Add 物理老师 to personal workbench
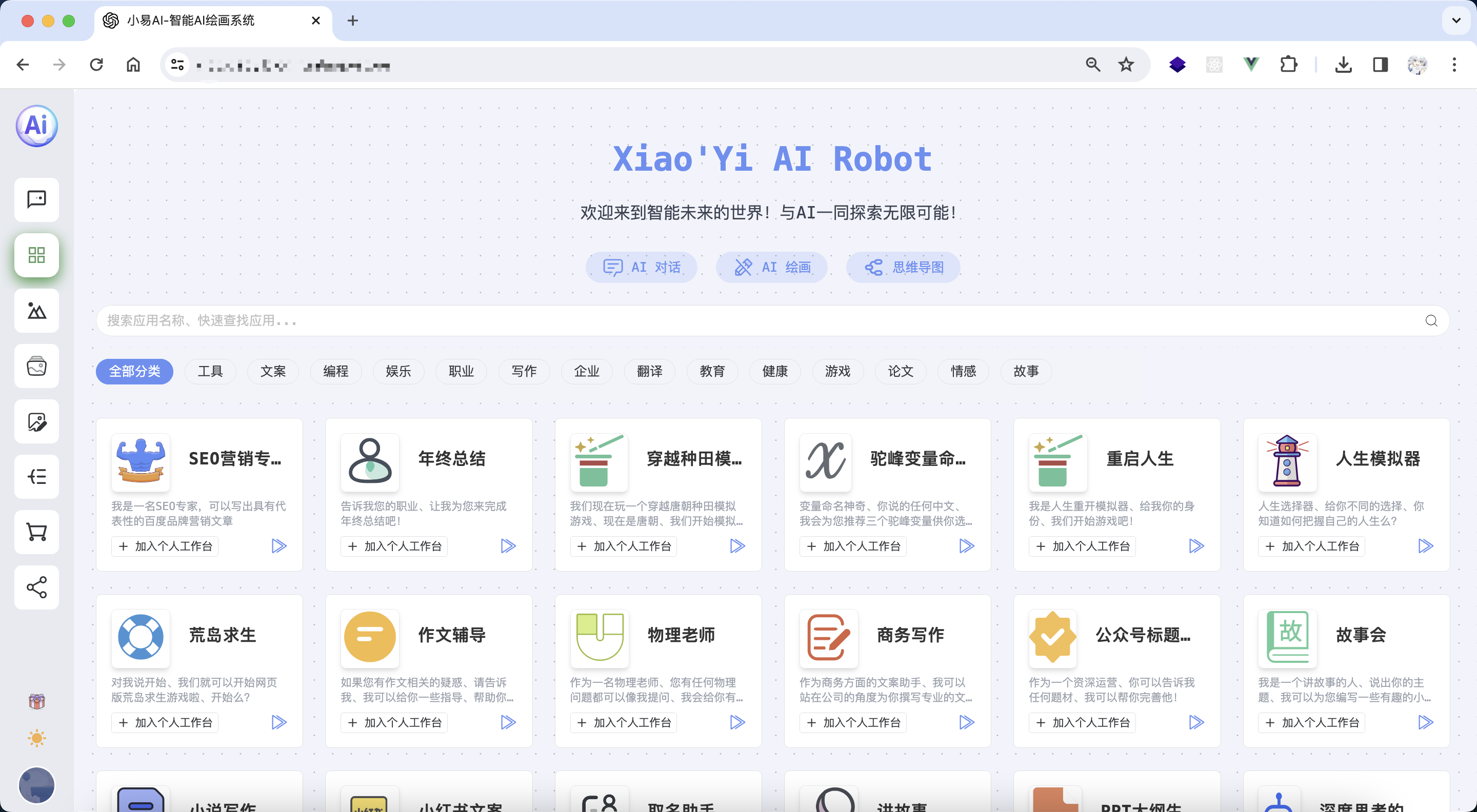The image size is (1477, 812). 624,723
